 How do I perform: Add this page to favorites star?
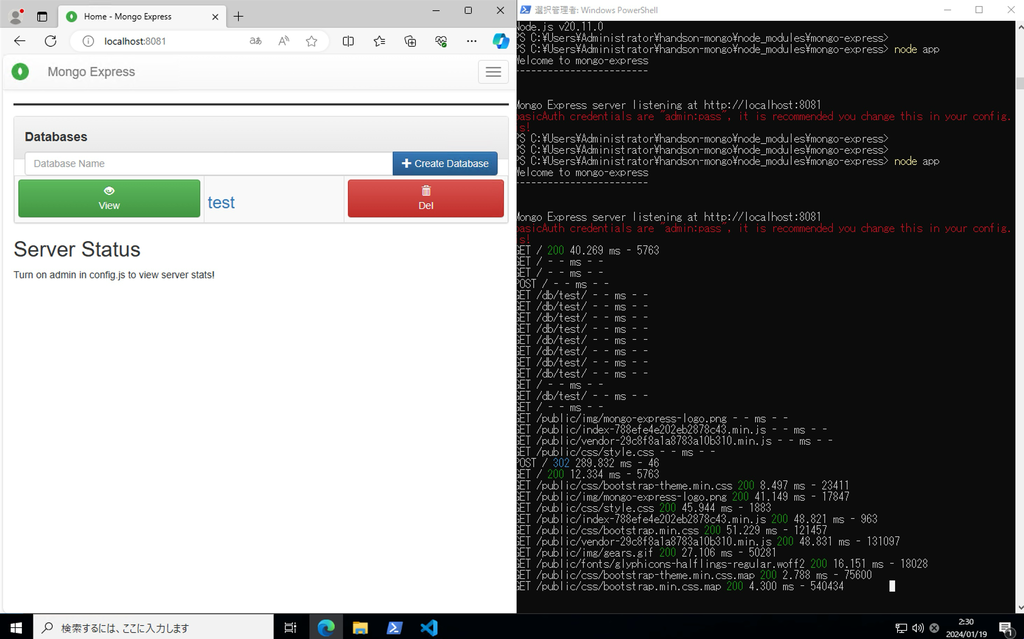point(312,41)
